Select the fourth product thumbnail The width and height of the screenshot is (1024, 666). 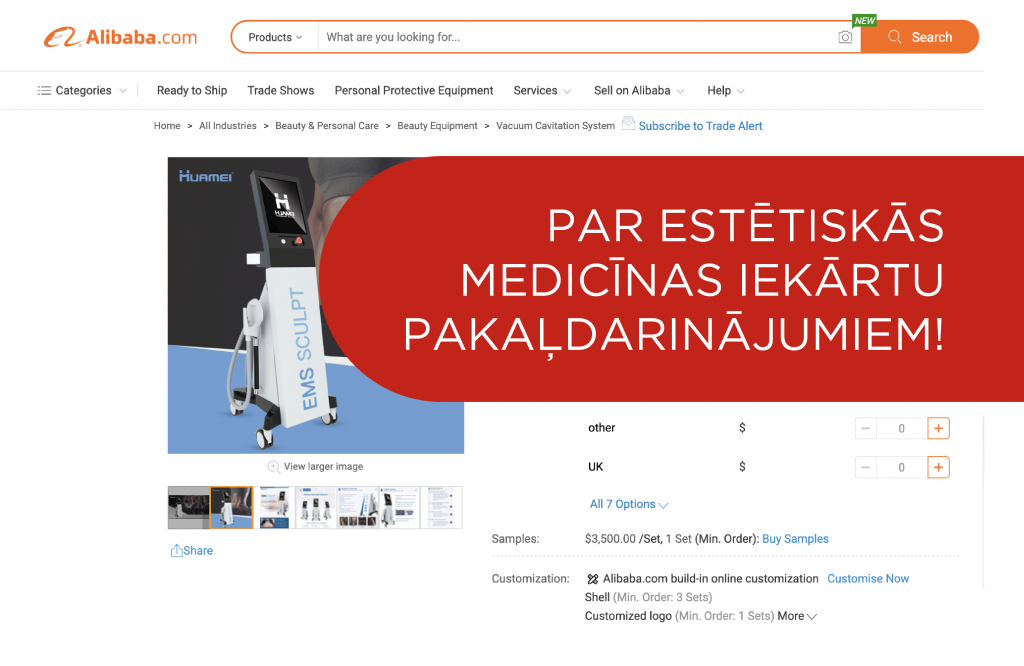(x=316, y=507)
